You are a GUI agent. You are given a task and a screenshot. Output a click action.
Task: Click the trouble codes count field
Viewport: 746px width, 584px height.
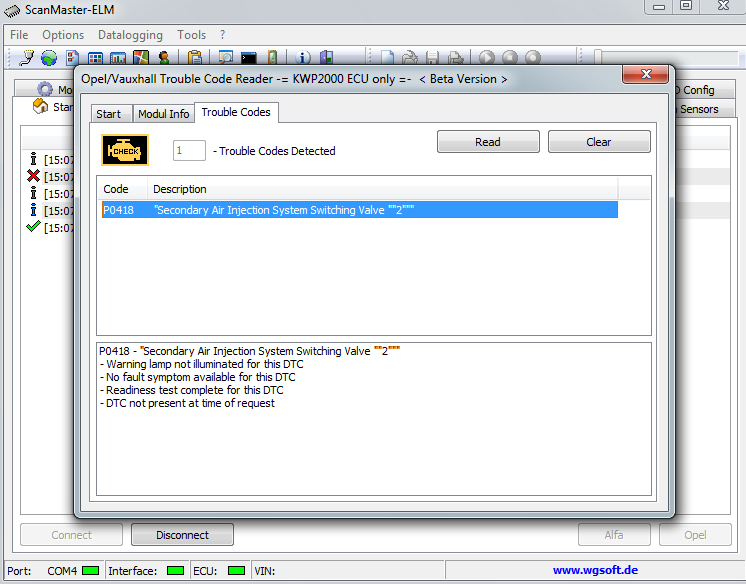[x=189, y=150]
